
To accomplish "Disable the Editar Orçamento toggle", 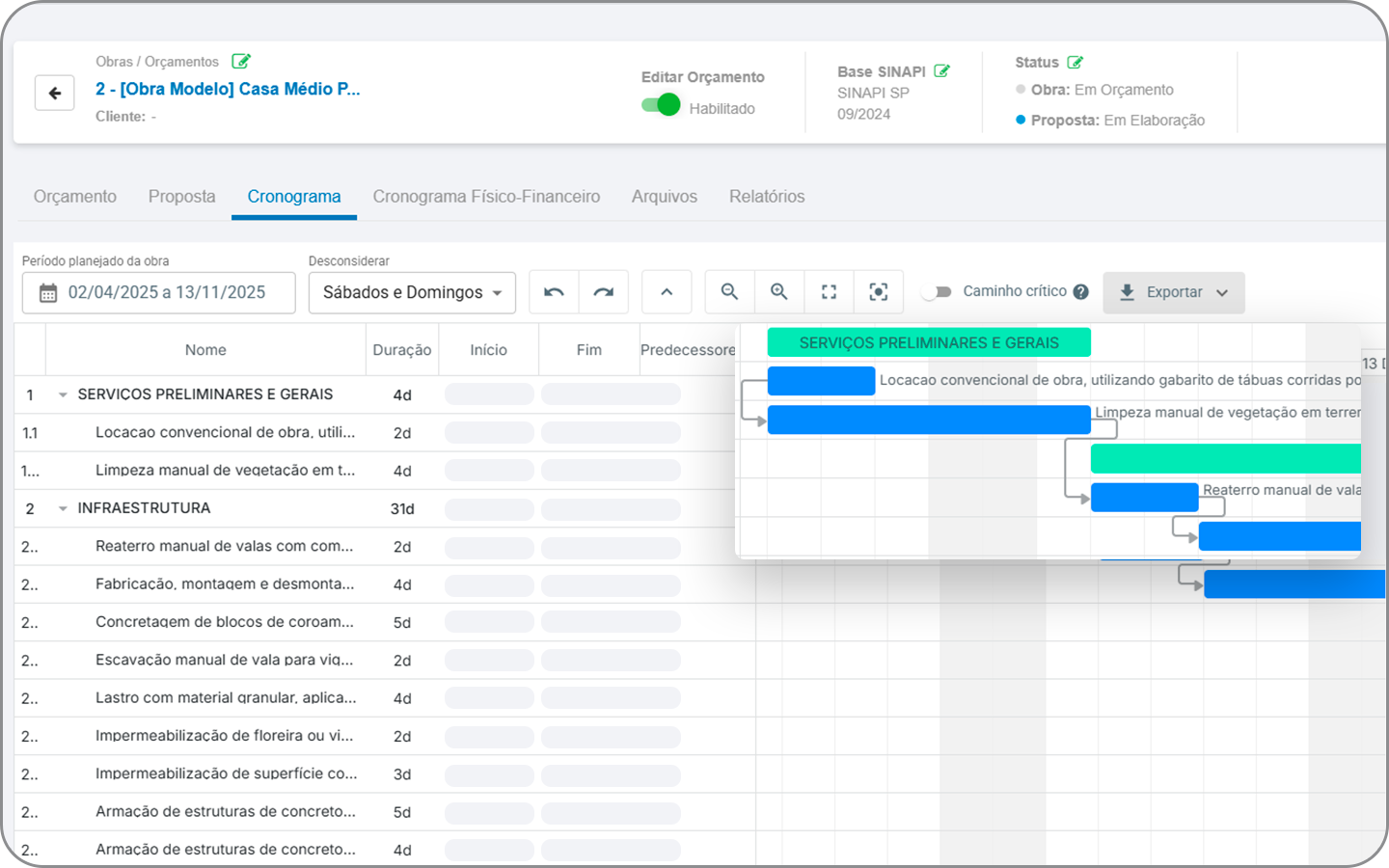I will pyautogui.click(x=662, y=105).
